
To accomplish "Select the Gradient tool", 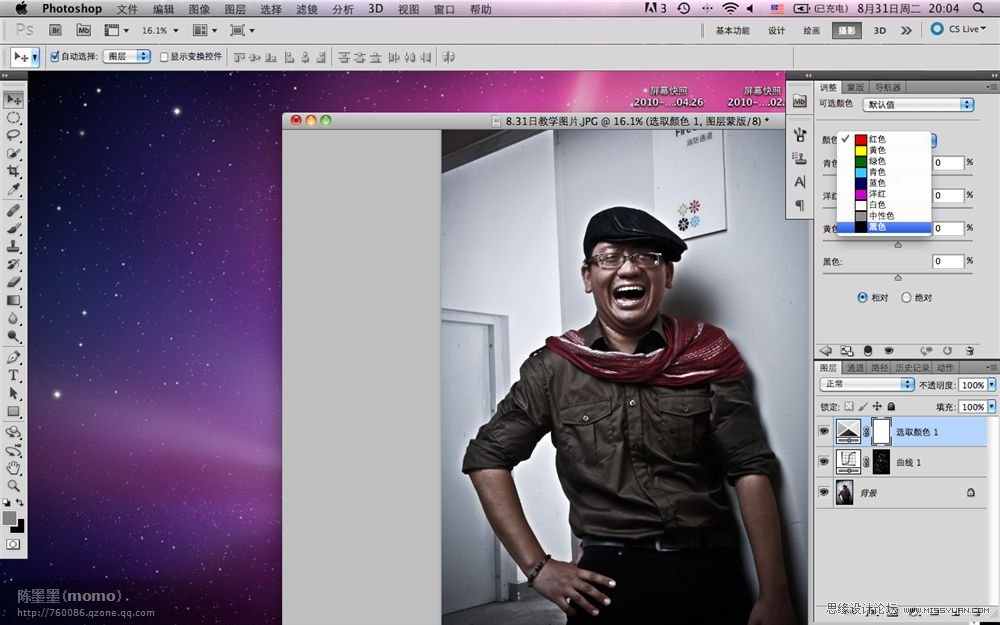I will click(13, 300).
